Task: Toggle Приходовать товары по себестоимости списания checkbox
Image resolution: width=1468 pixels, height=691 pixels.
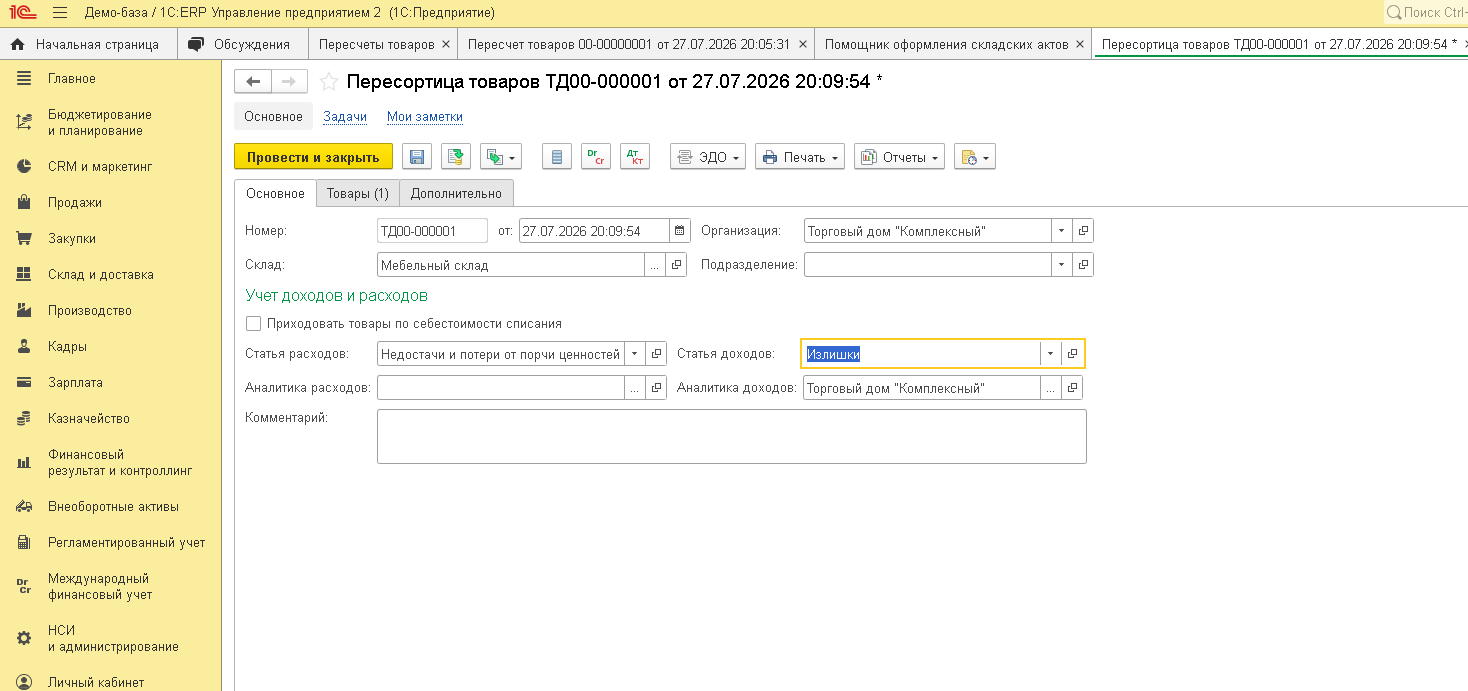Action: pos(253,324)
